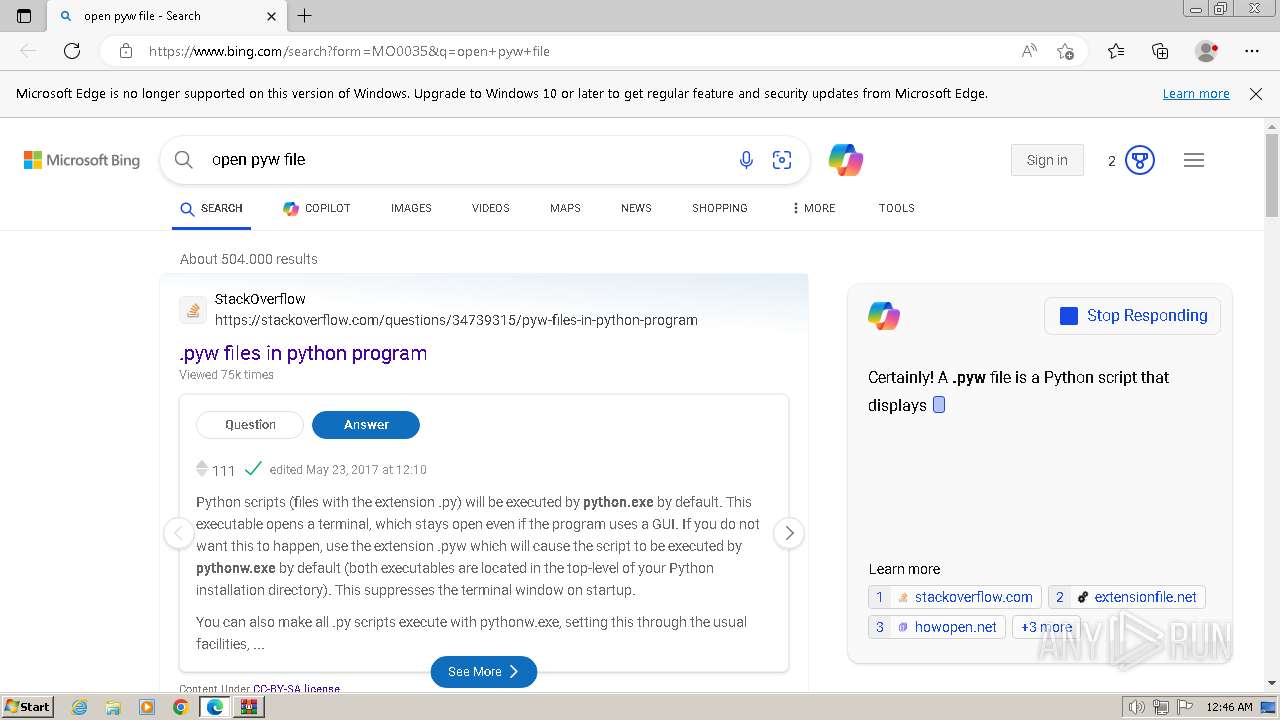The width and height of the screenshot is (1280, 720).
Task: Click the address bar URL
Action: (349, 51)
